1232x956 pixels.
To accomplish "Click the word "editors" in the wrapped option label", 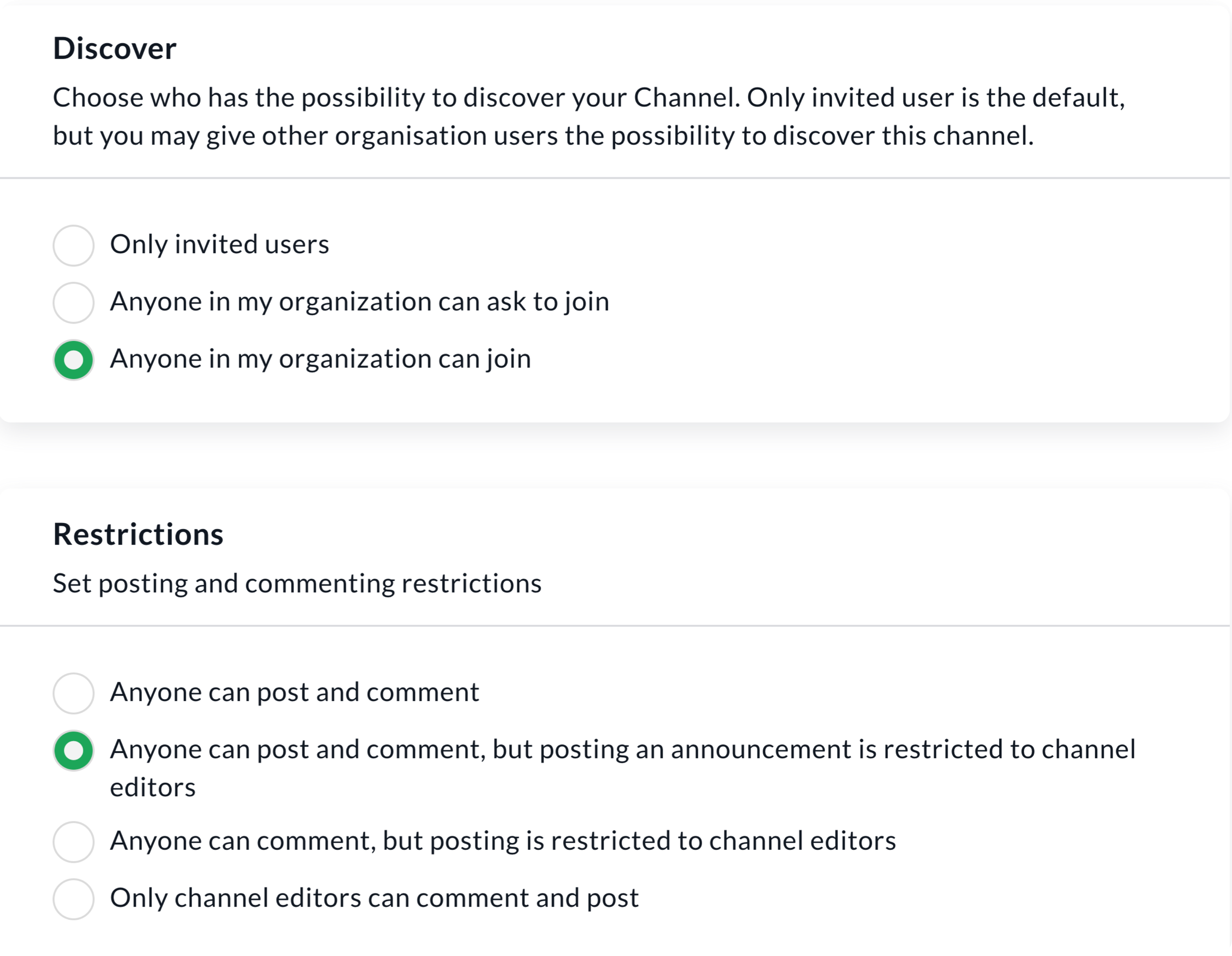I will (x=153, y=788).
